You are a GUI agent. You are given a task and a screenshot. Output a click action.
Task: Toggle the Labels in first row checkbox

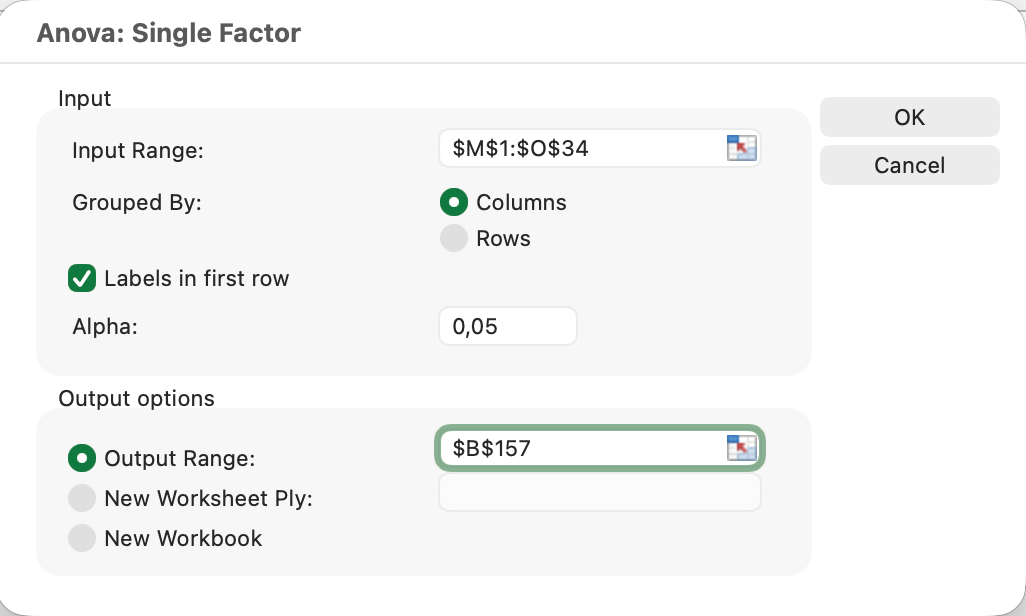(x=81, y=278)
